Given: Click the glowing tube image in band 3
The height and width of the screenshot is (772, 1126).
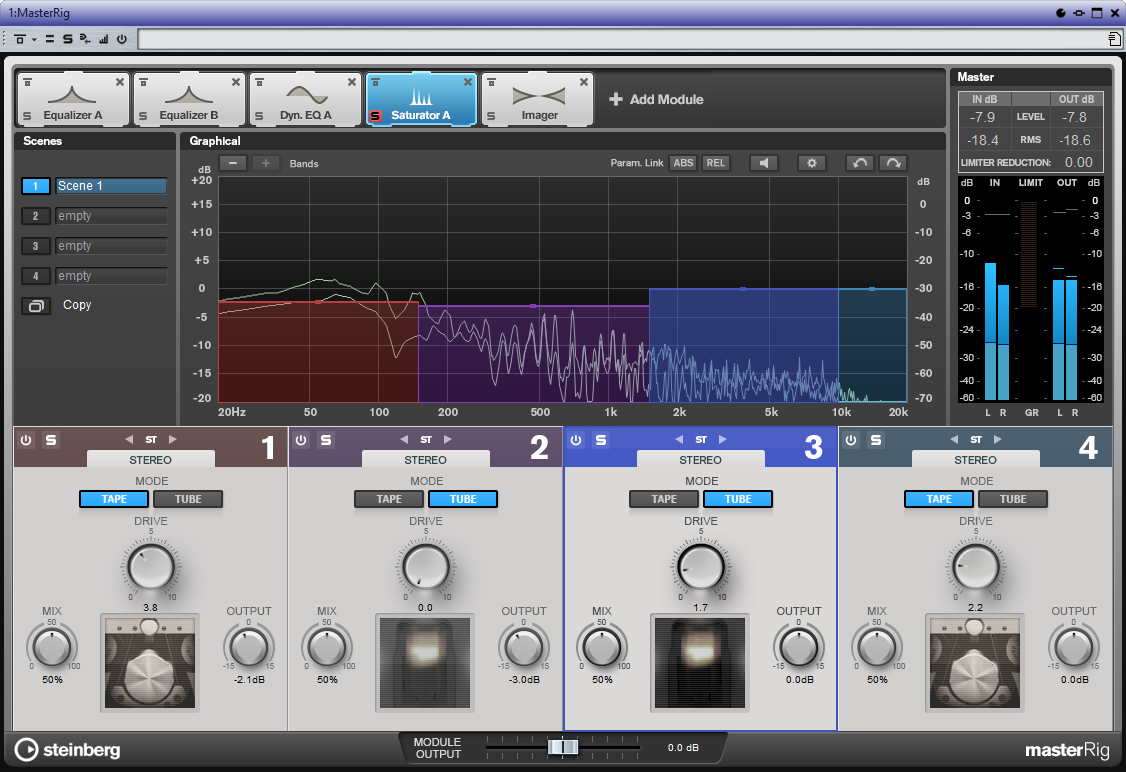Looking at the screenshot, I should (x=700, y=664).
